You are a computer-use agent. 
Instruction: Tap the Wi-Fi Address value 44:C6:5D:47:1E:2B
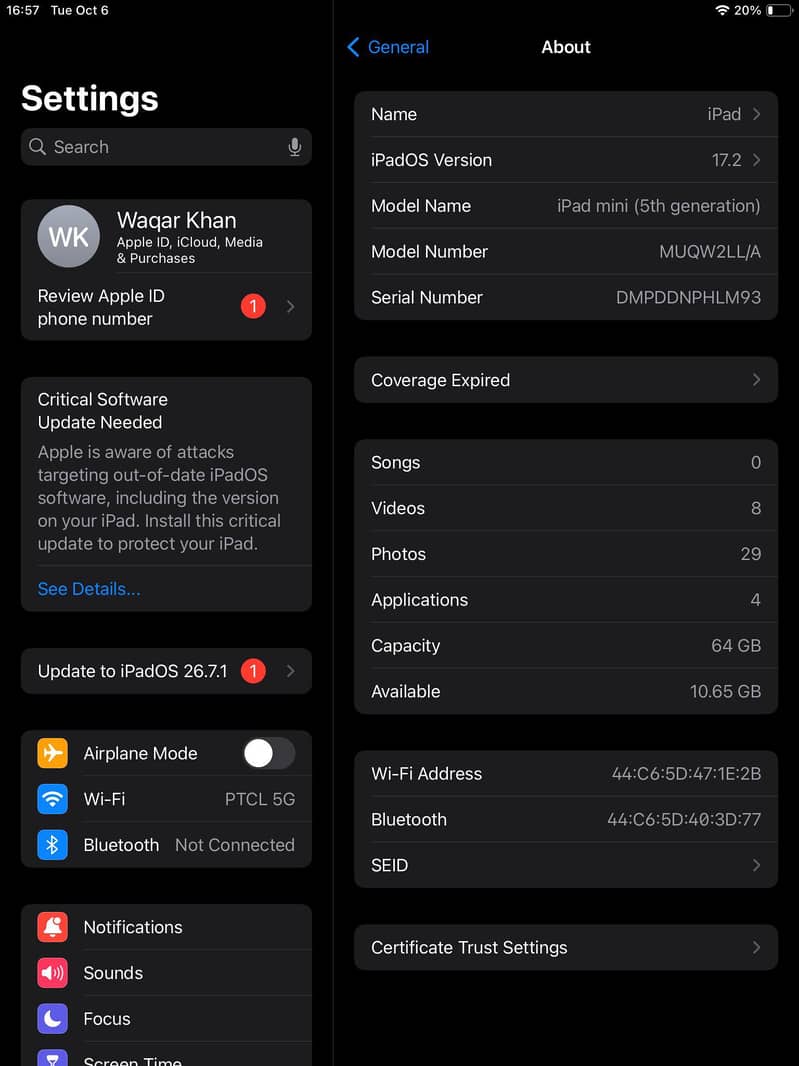click(686, 774)
